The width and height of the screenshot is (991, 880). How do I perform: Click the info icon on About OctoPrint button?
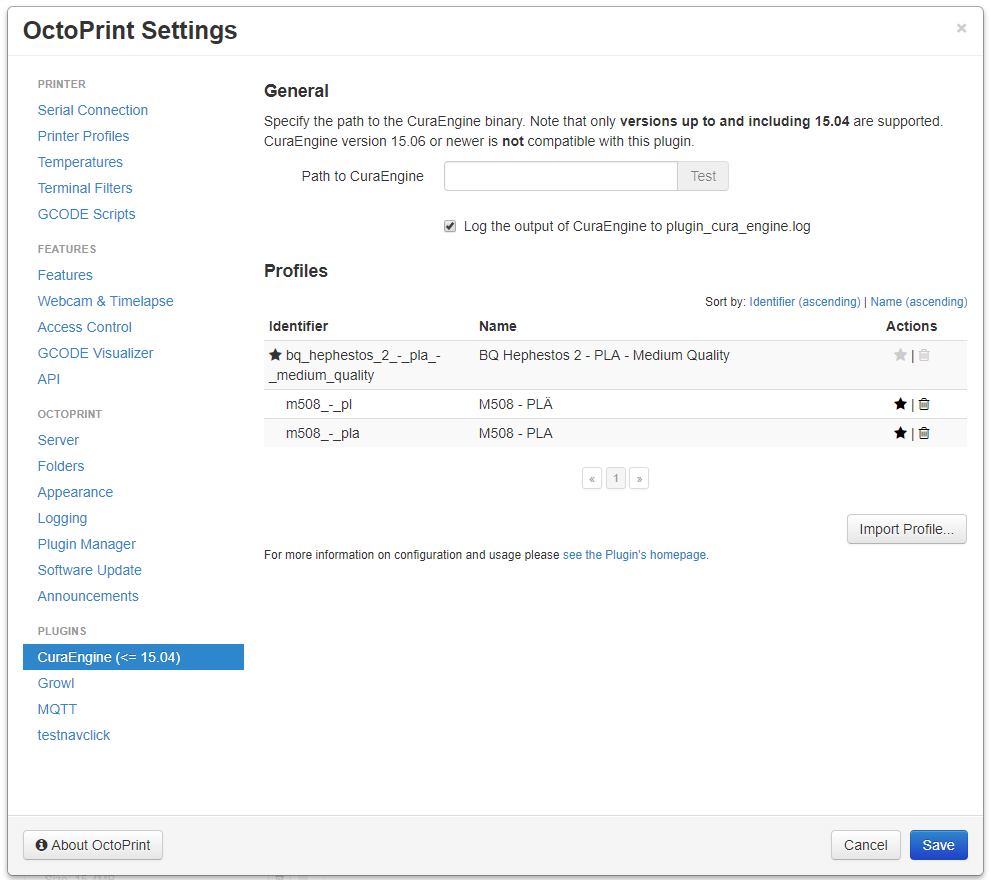point(40,845)
